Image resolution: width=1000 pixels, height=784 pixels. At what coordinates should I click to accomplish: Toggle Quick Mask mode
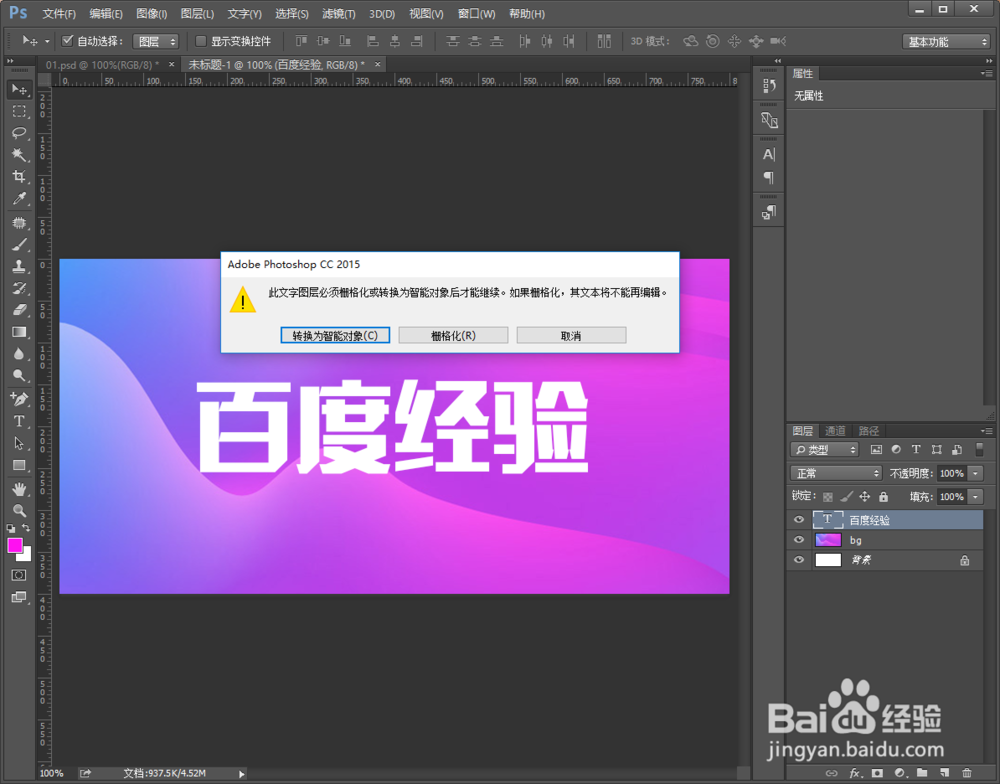(x=19, y=575)
